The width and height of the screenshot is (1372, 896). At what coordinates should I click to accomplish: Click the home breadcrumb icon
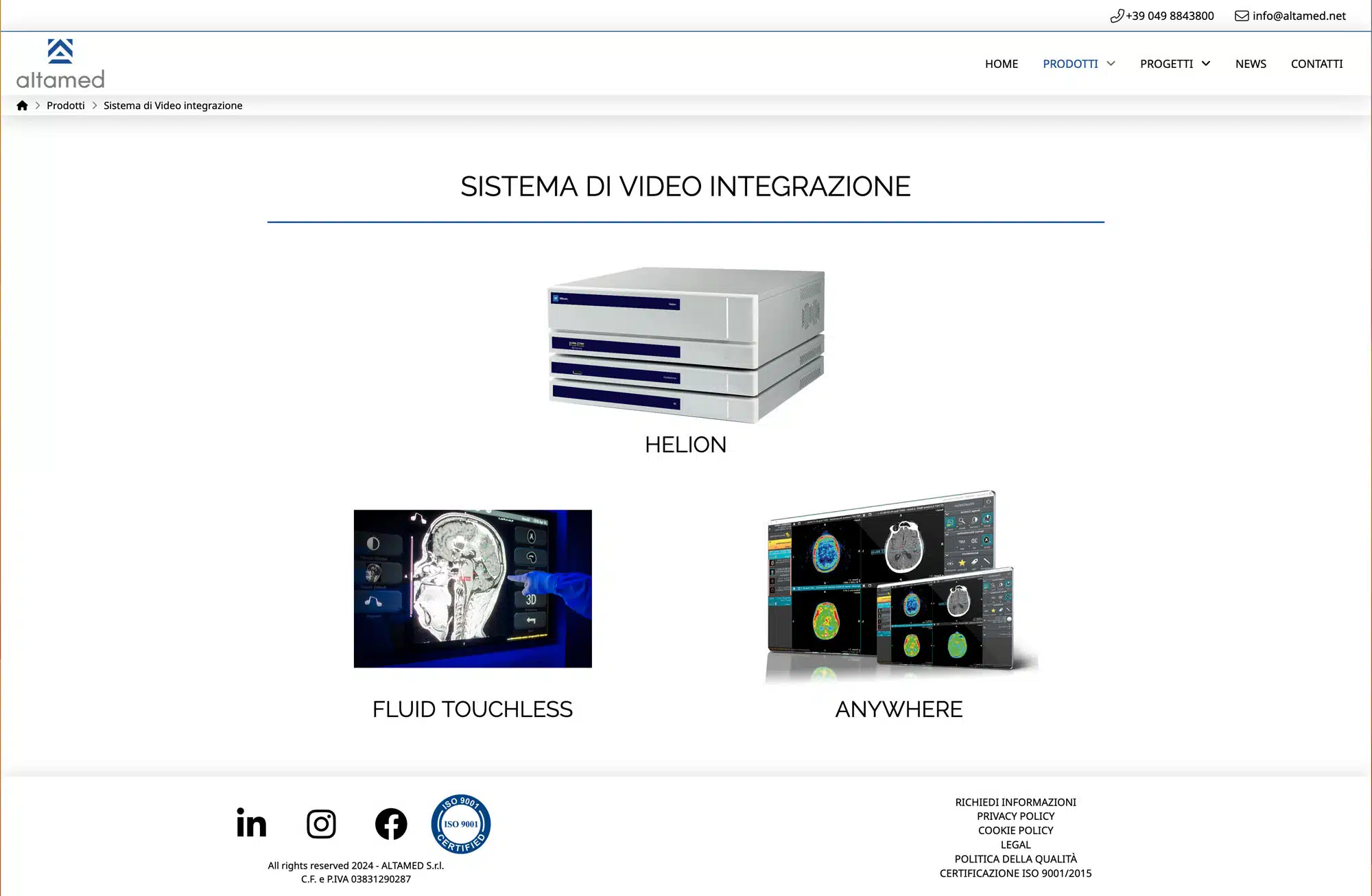[22, 106]
